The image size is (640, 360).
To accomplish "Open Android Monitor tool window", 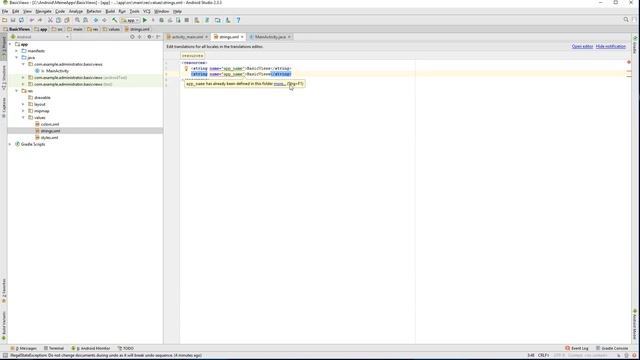I will [91, 348].
